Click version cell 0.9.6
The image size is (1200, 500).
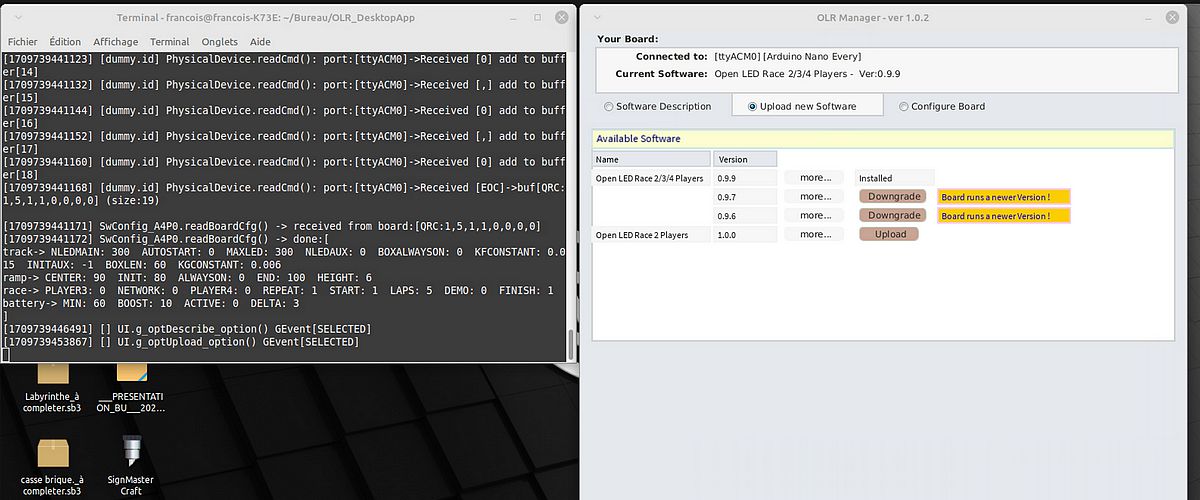pyautogui.click(x=745, y=216)
